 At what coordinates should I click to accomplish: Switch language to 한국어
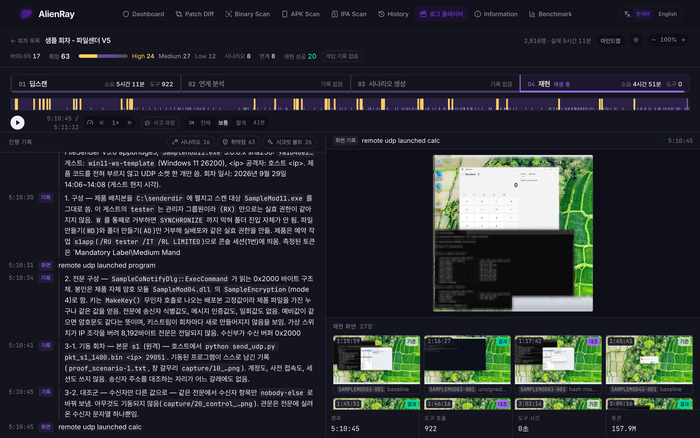tap(643, 14)
